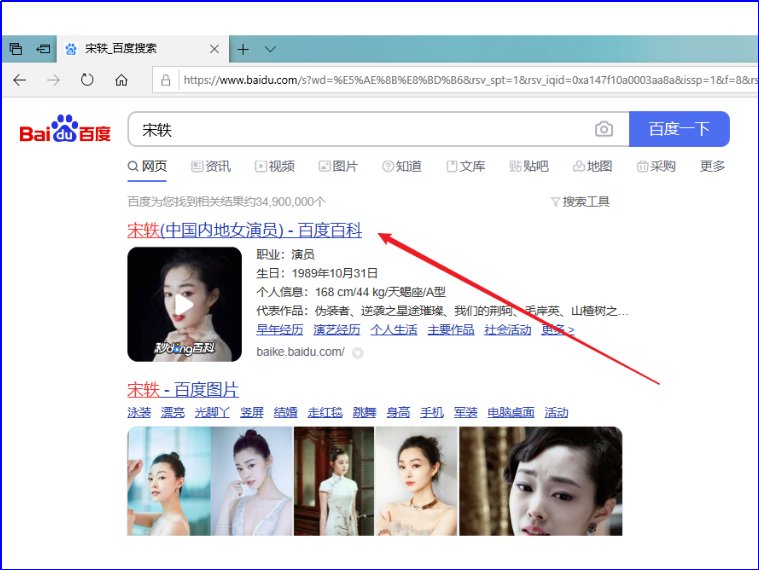
Task: Expand 更多 links in Baike result
Action: pos(557,330)
